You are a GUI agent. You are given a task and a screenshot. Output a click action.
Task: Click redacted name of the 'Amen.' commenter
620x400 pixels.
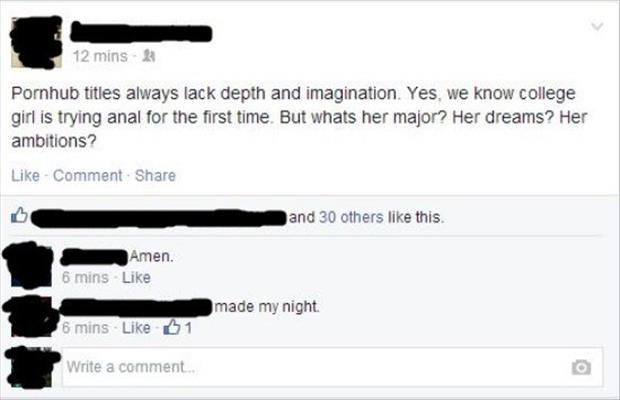tap(94, 257)
